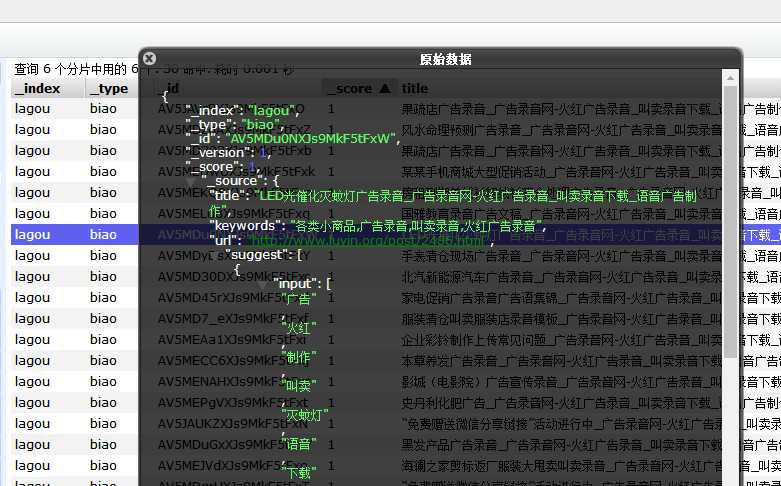Click the "_id" value AV5MDu0NXJs9MkF5tFxW
The width and height of the screenshot is (781, 486).
(313, 138)
